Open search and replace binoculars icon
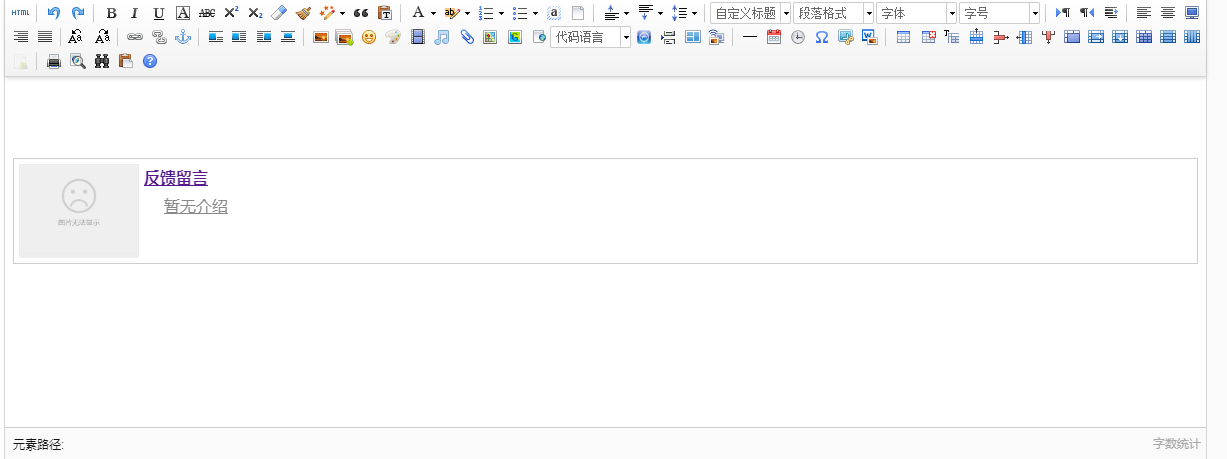Screen dimensions: 1227x459 click(102, 61)
